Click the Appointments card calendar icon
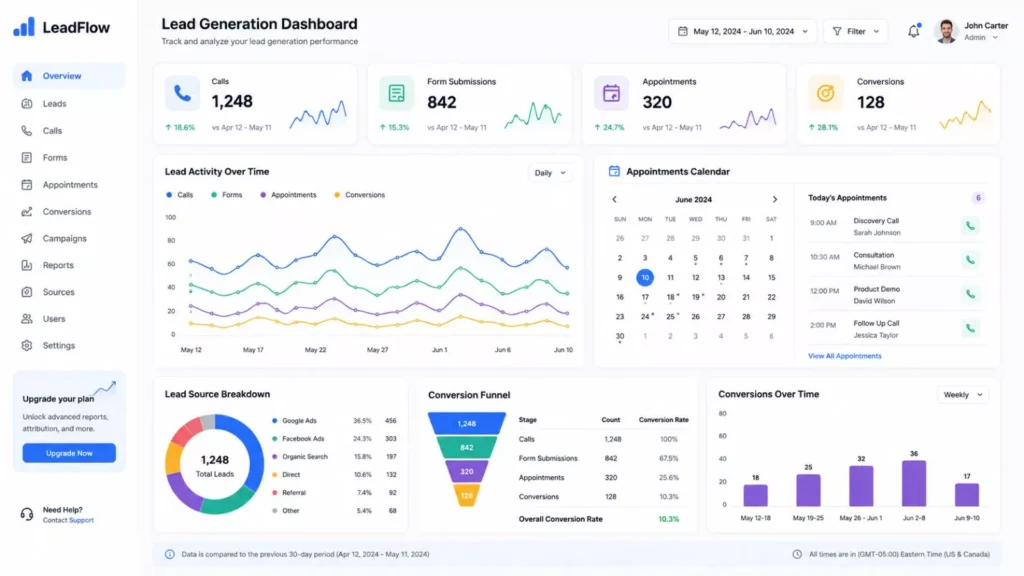The image size is (1024, 576). pos(611,93)
